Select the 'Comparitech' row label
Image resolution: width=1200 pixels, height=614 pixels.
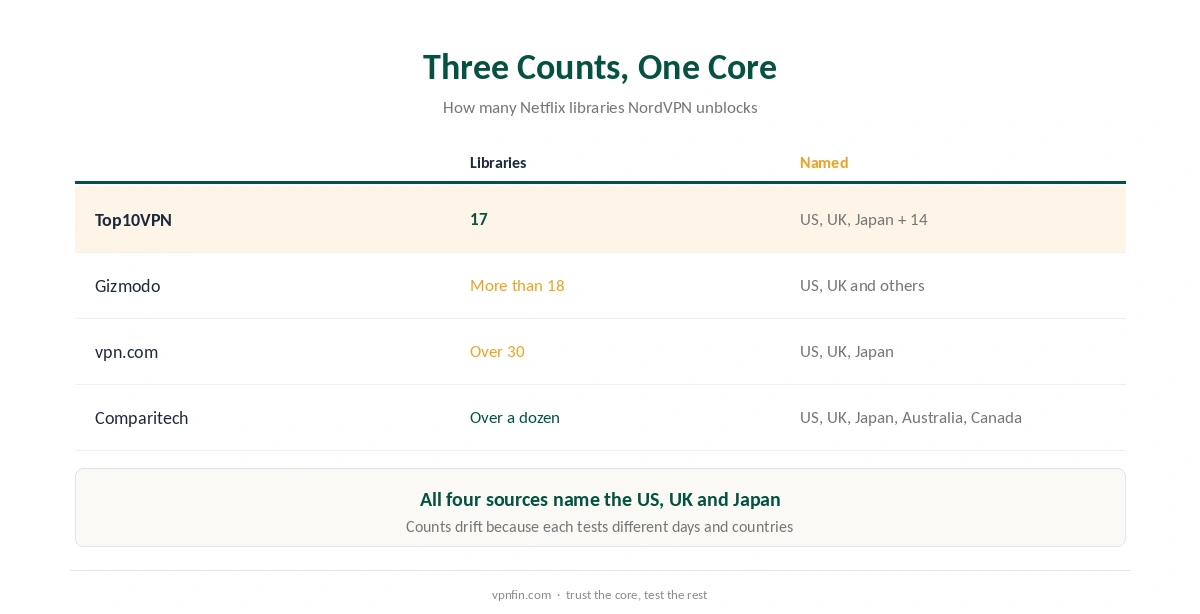pyautogui.click(x=141, y=418)
